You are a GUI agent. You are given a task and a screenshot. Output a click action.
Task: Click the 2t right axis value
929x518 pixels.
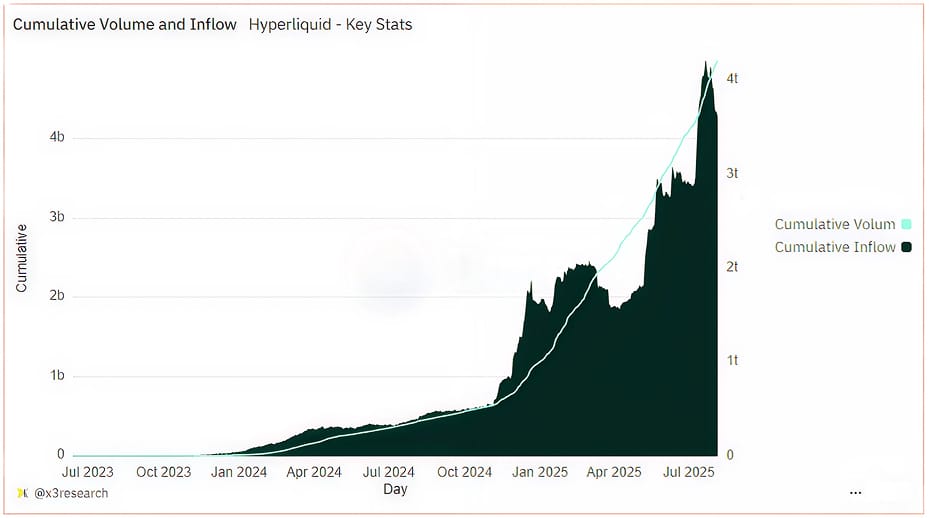pos(732,267)
